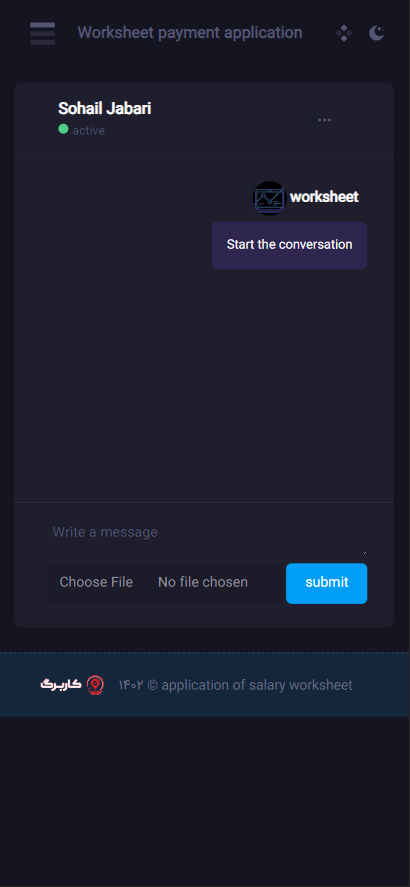This screenshot has height=887, width=410.
Task: Click the red location pin footer icon
Action: [x=96, y=685]
